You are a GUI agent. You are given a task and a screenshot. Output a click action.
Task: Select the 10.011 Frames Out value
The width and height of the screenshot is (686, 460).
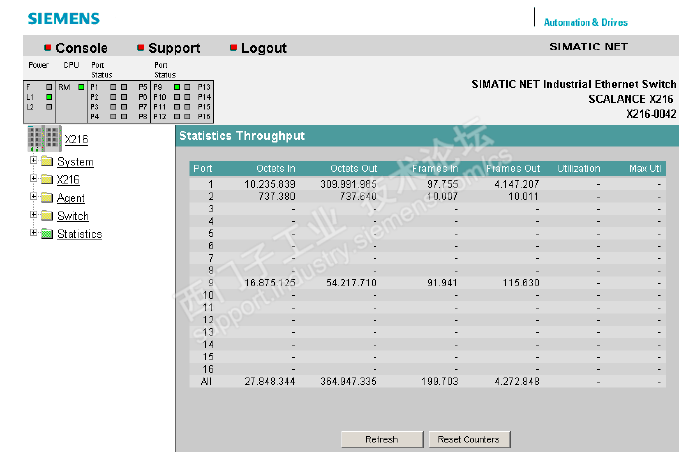[x=523, y=197]
